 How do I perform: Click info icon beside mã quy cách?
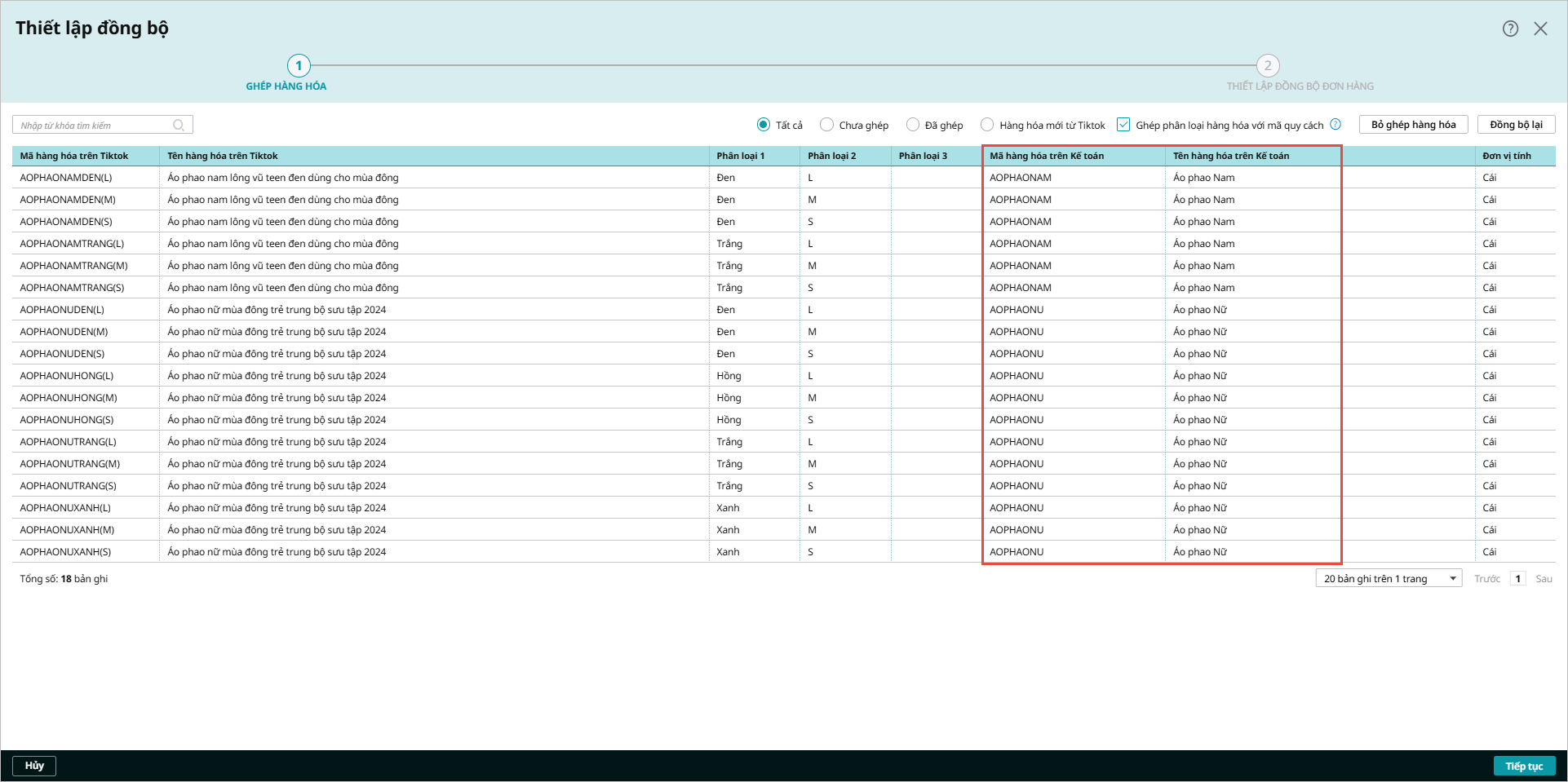[x=1335, y=125]
